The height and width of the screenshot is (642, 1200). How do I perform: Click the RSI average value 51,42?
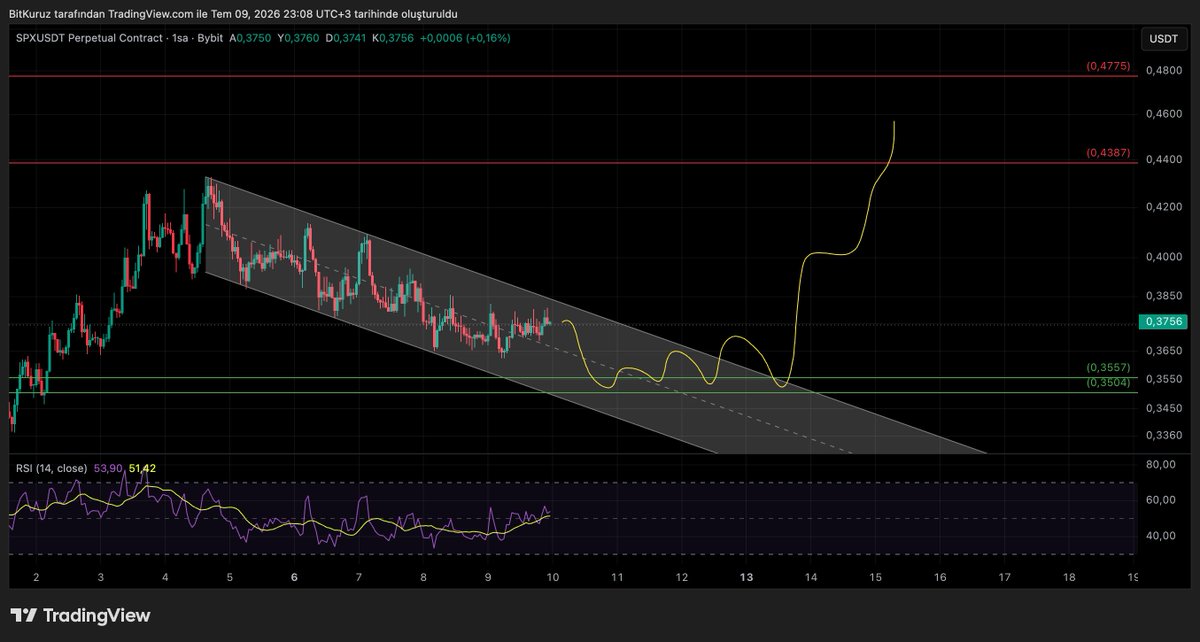(x=143, y=468)
